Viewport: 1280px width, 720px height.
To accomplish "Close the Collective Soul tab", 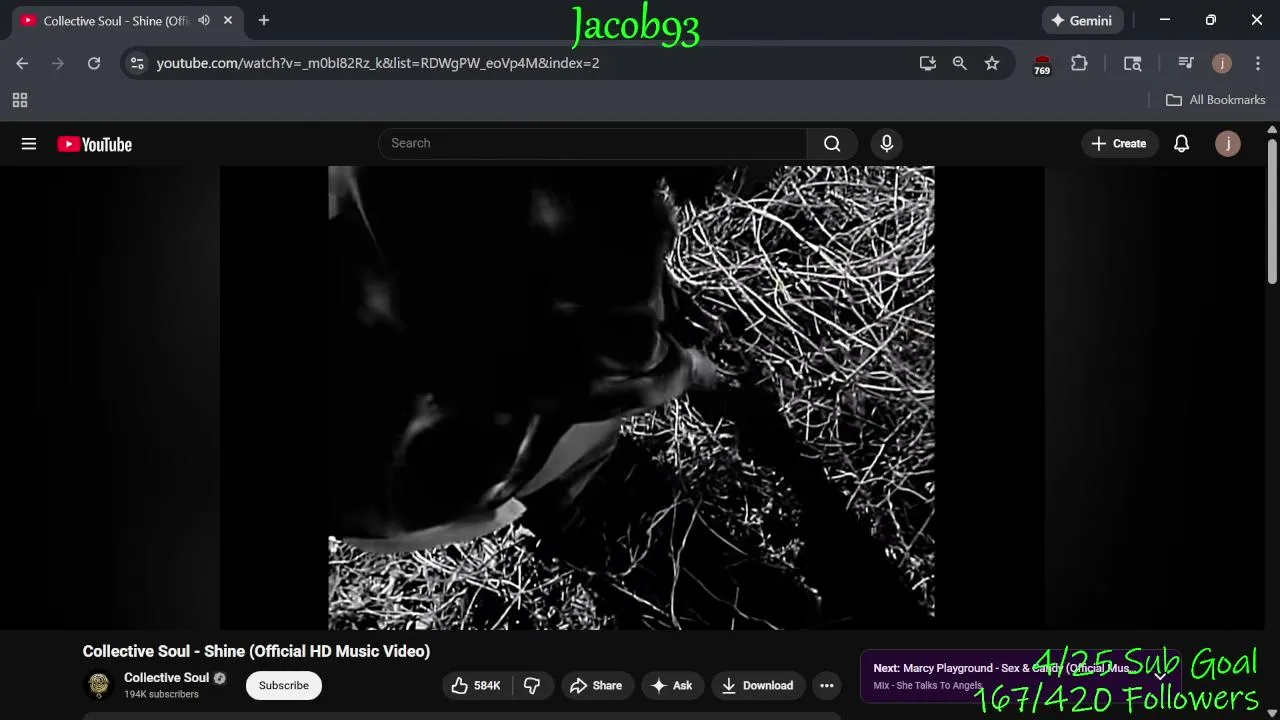I will (x=228, y=20).
